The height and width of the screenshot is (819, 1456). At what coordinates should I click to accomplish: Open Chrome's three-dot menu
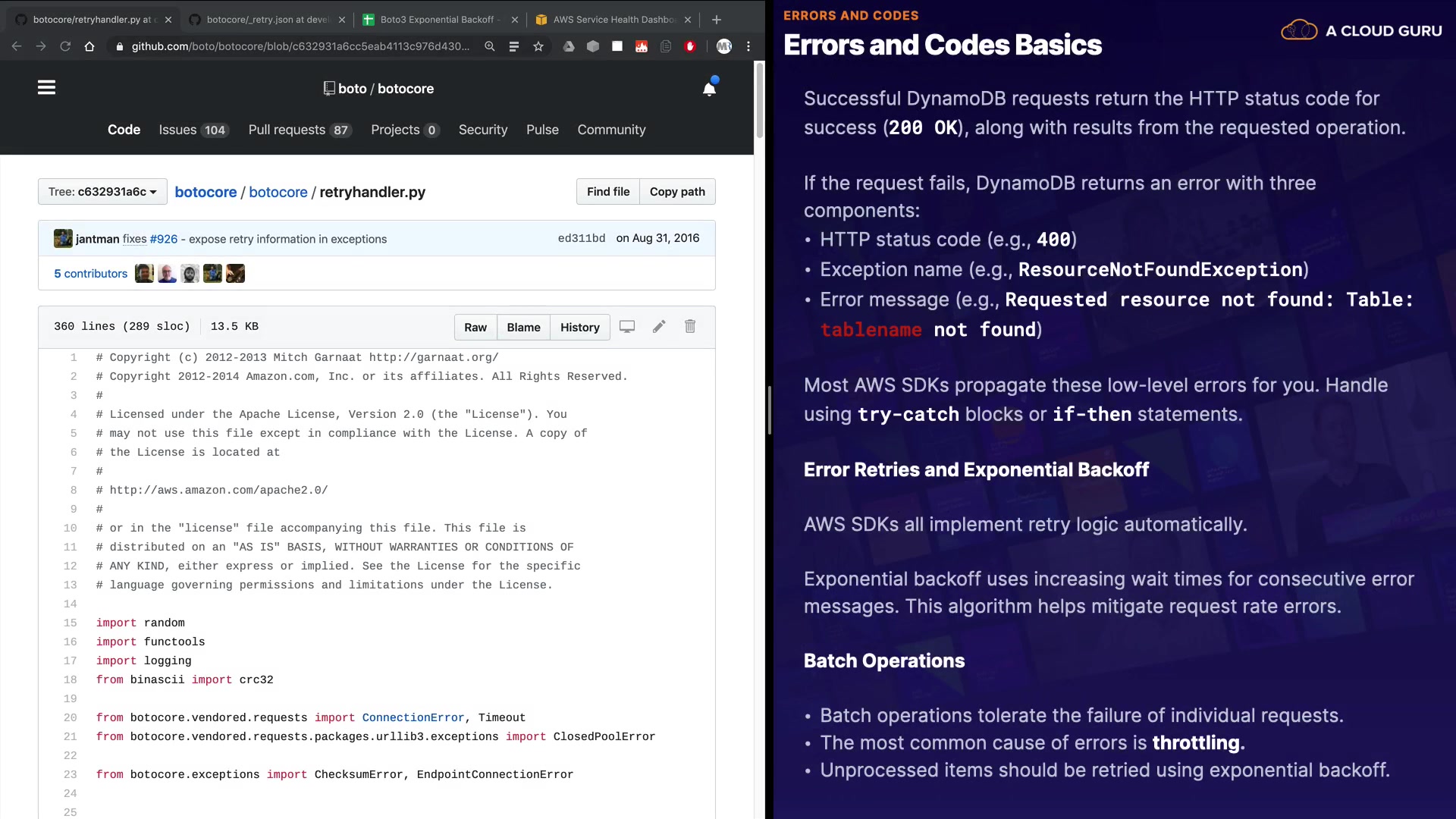tap(748, 46)
